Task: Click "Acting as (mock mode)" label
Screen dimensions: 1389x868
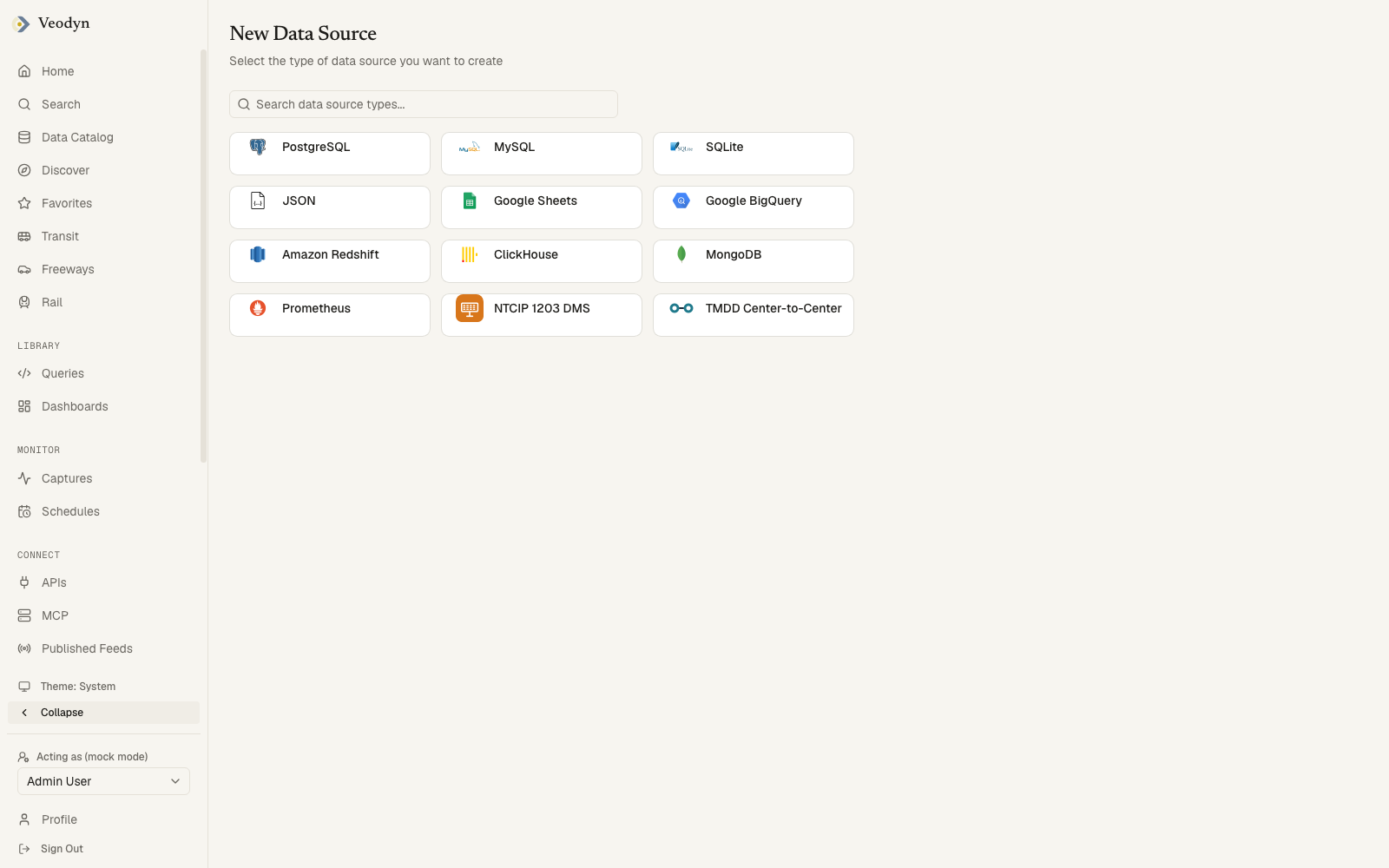Action: [92, 757]
